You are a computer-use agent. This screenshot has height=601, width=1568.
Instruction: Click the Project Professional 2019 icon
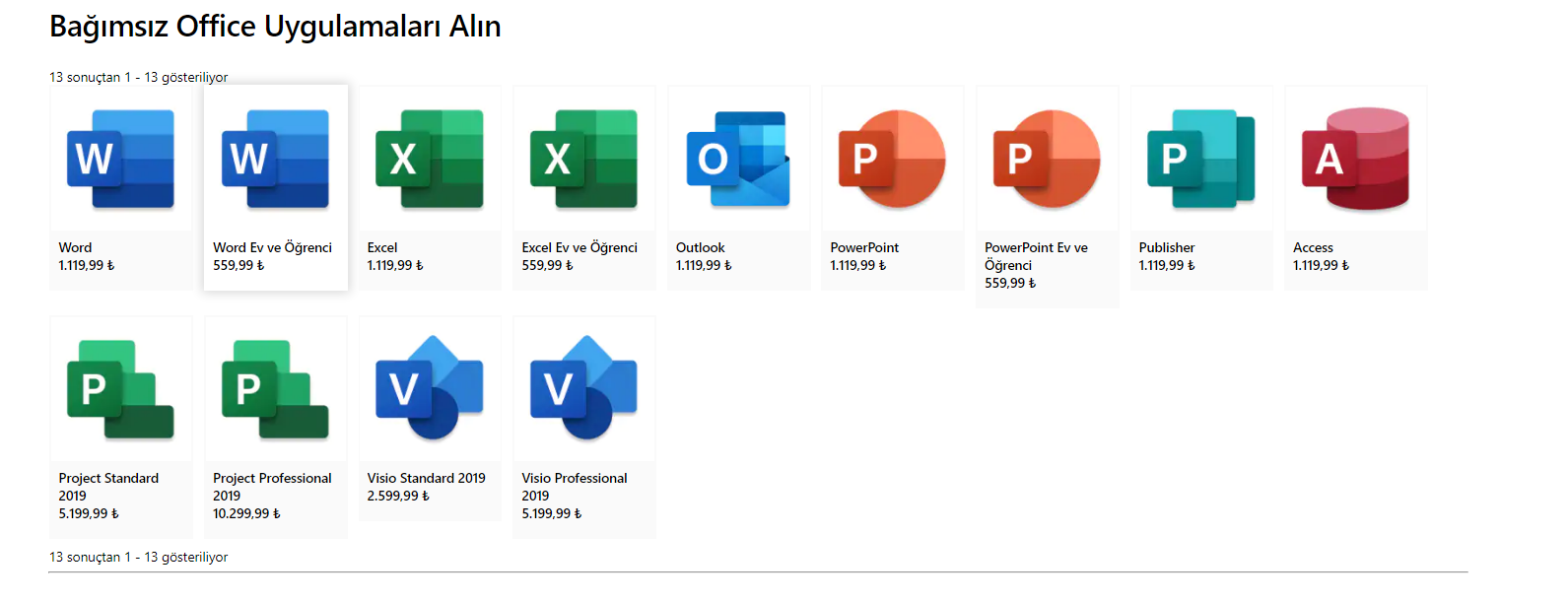275,389
